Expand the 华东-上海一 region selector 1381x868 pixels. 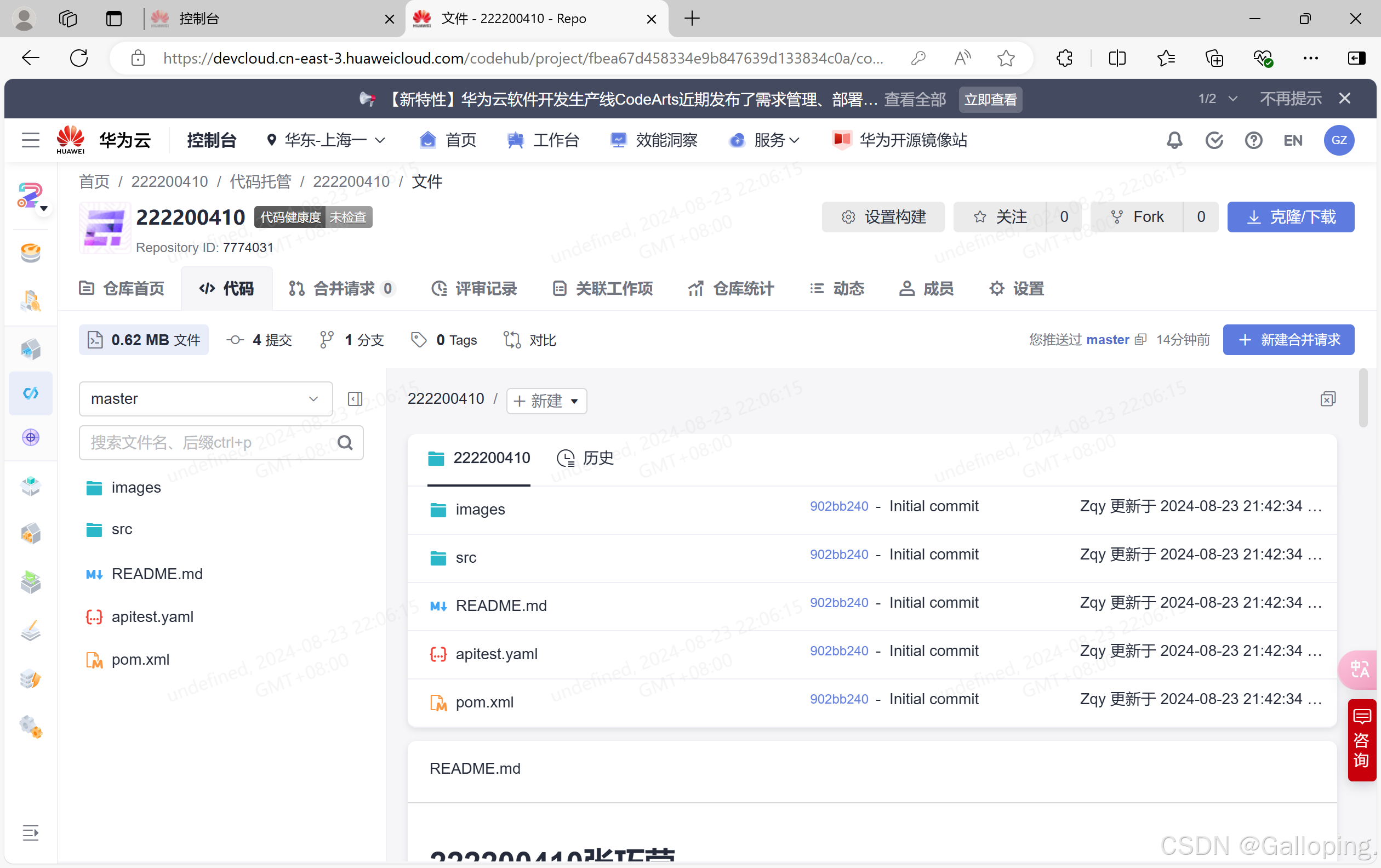coord(325,140)
